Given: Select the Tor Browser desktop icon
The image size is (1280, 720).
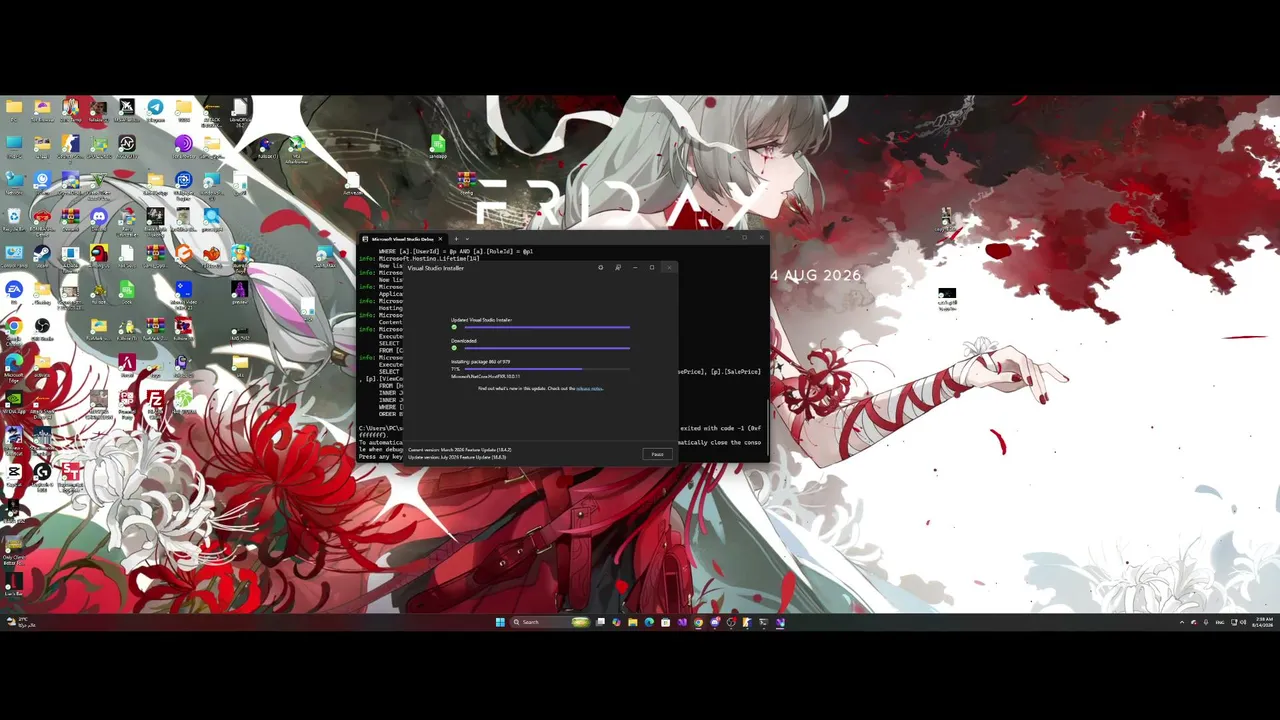Looking at the screenshot, I should pyautogui.click(x=183, y=147).
